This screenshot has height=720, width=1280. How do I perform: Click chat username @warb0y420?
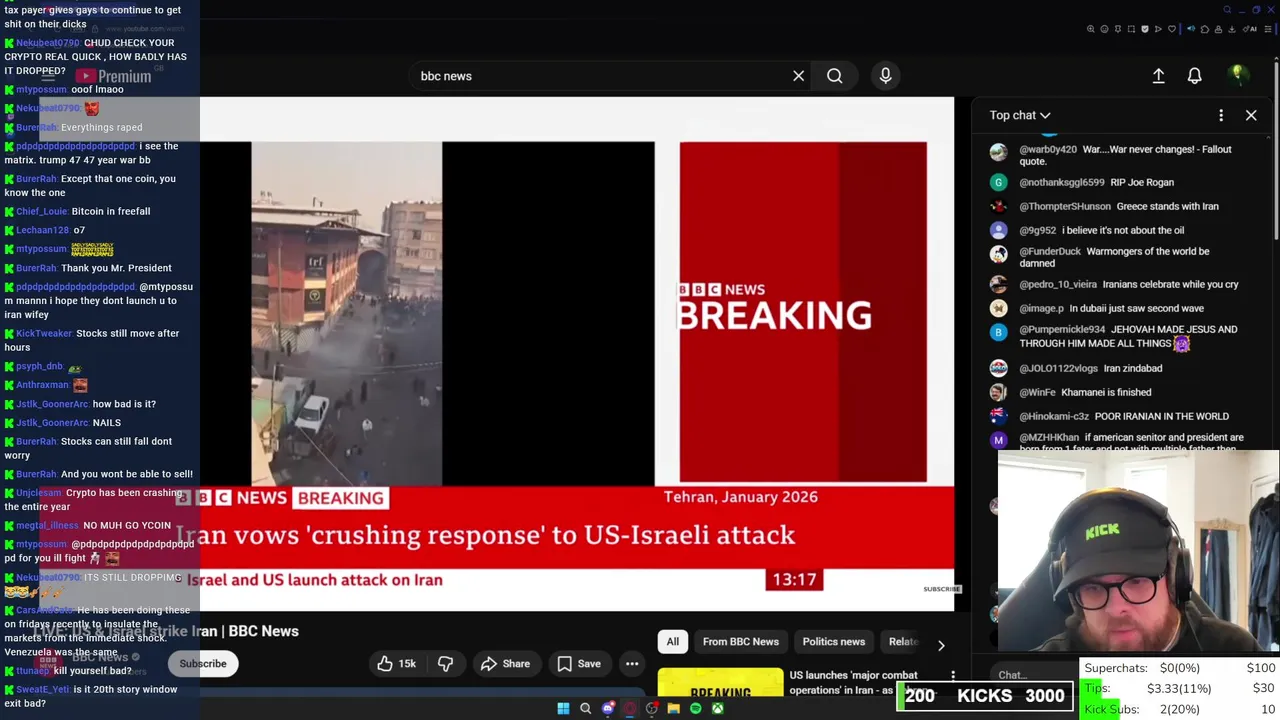coord(1048,149)
